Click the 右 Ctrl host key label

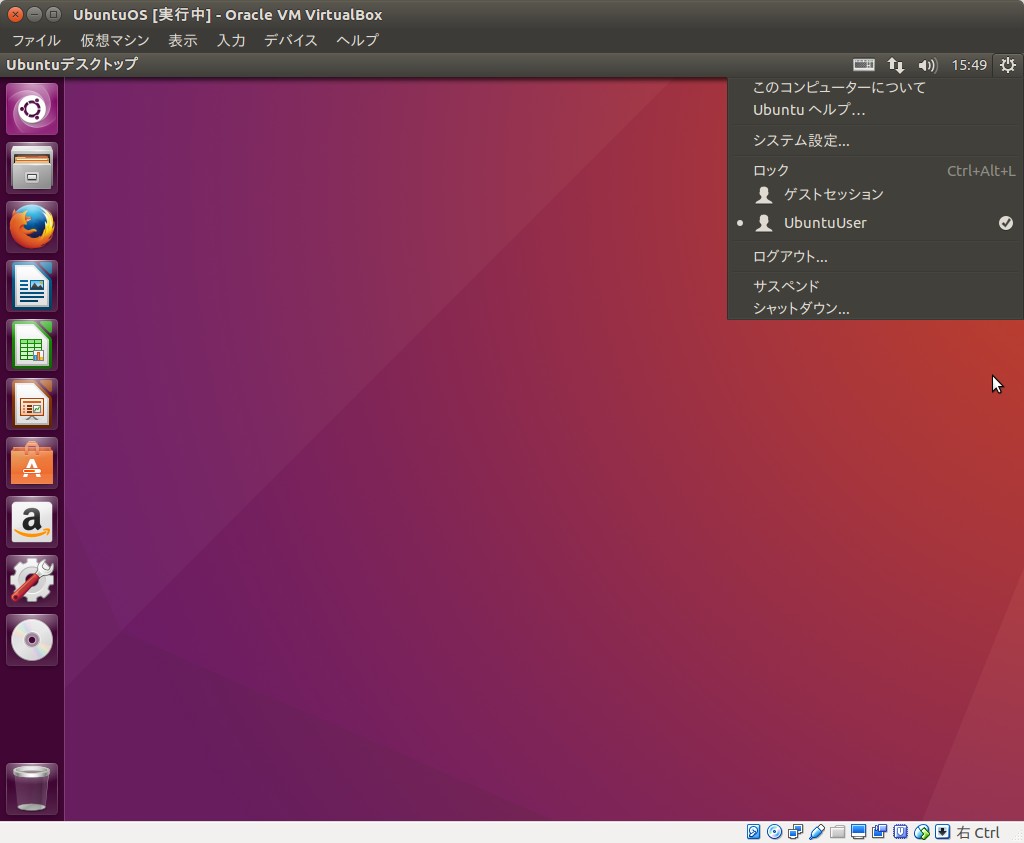(978, 833)
